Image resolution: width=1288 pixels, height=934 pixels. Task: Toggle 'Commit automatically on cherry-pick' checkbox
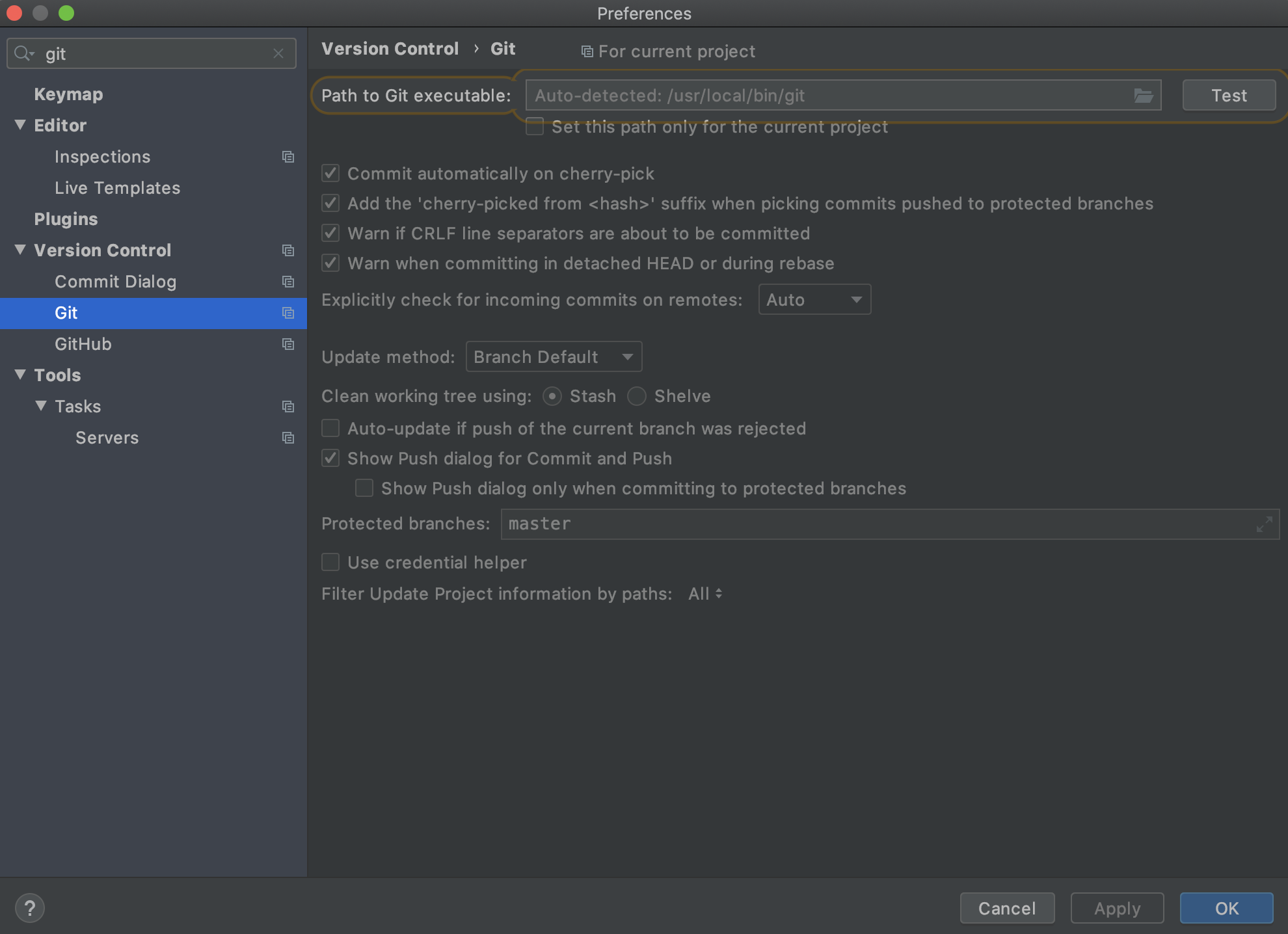[x=331, y=173]
